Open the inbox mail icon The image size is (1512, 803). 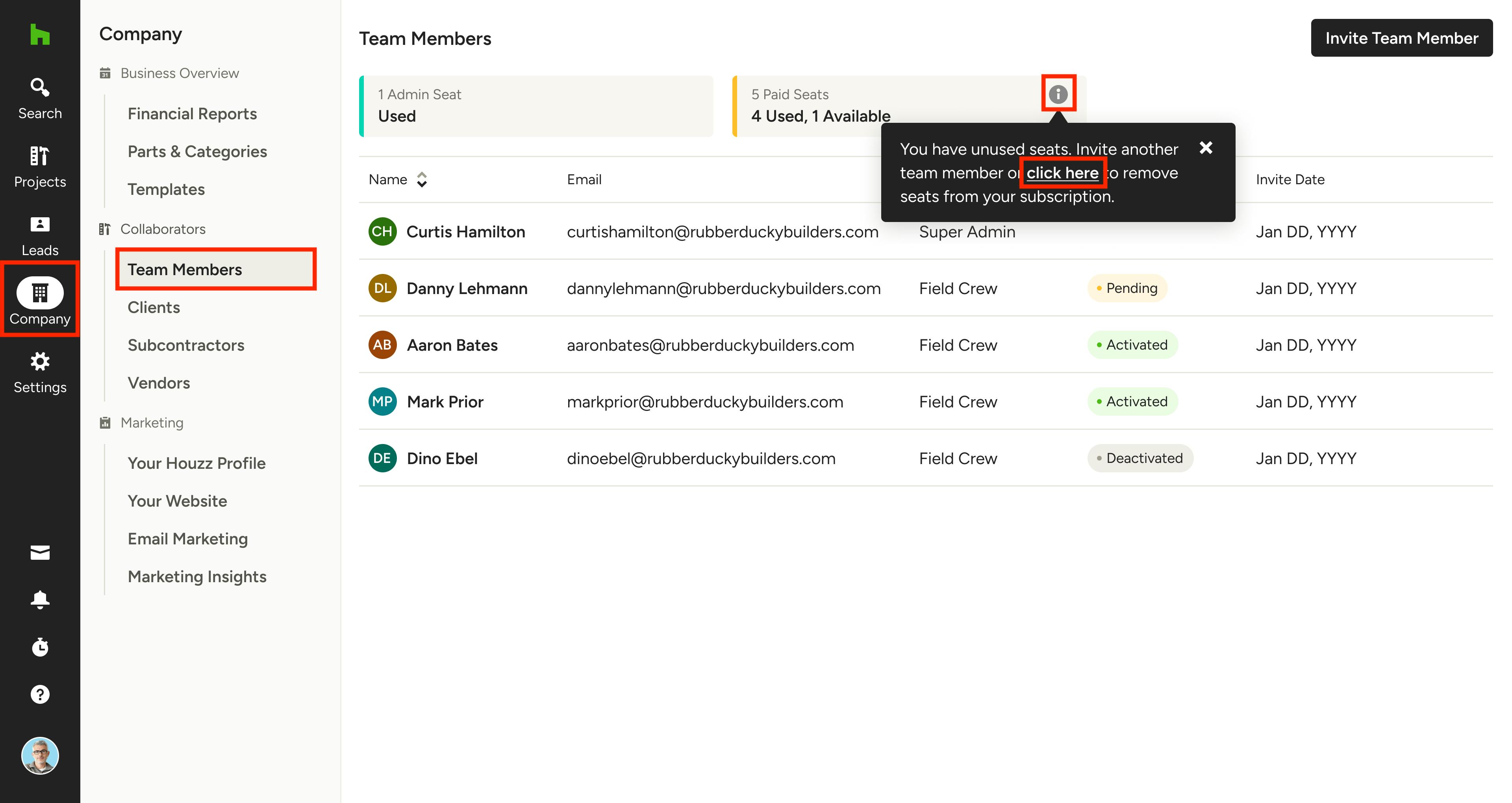(40, 552)
